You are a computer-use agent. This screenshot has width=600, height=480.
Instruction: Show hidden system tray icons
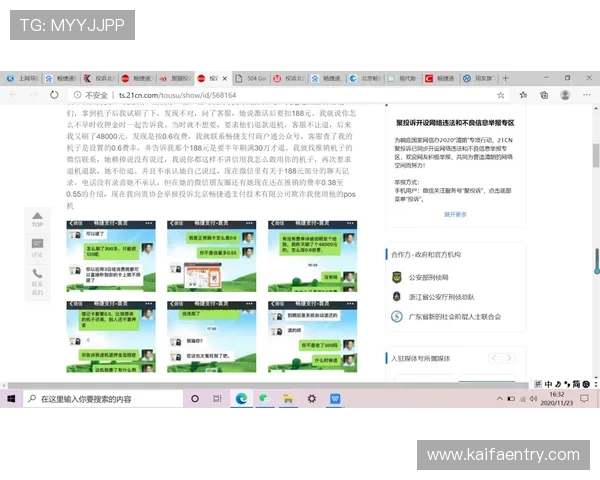pos(499,399)
